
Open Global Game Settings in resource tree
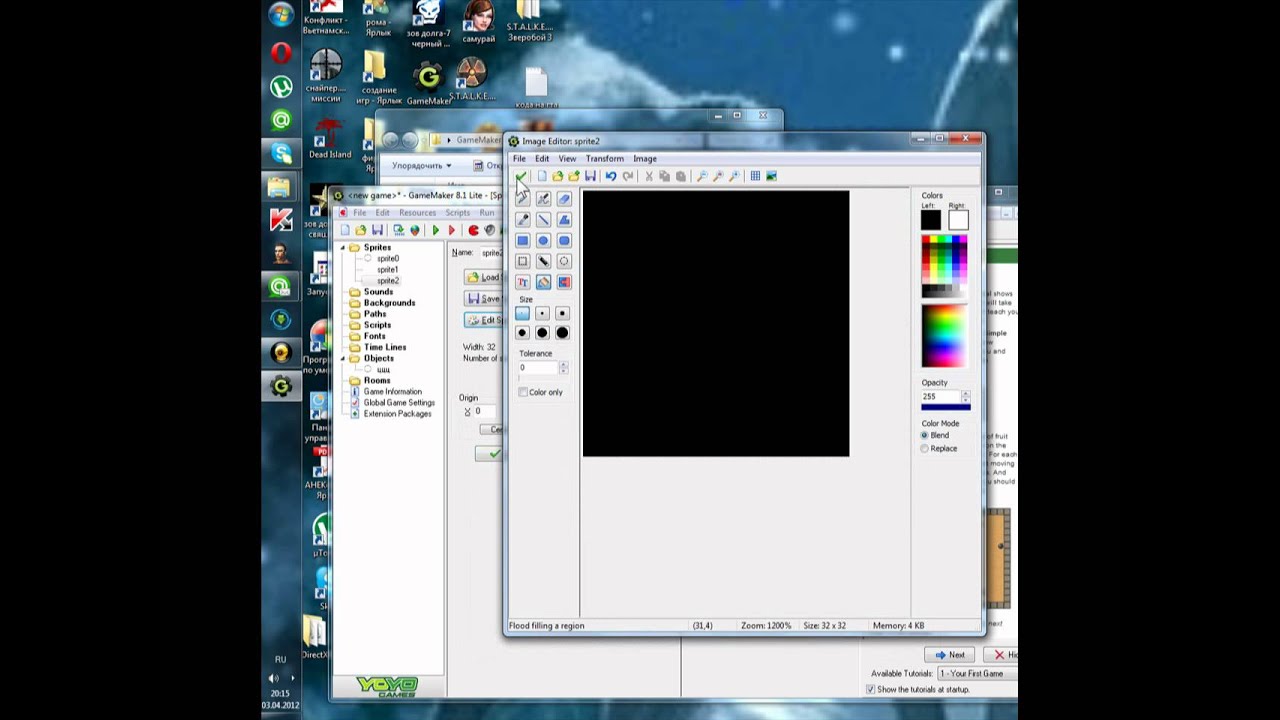click(x=399, y=403)
